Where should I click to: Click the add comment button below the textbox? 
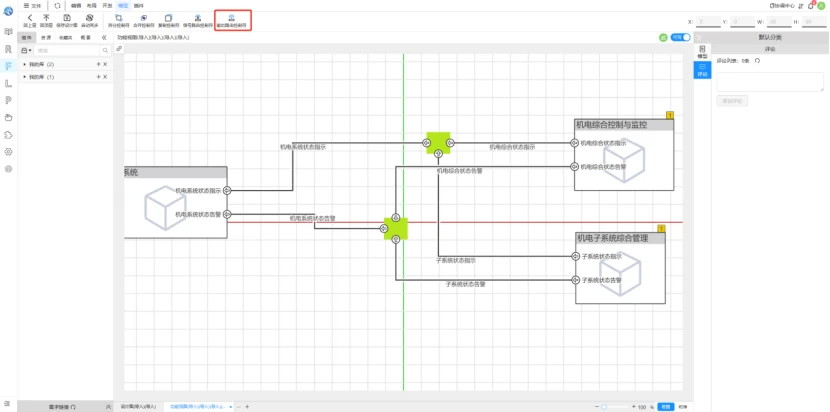pos(732,101)
